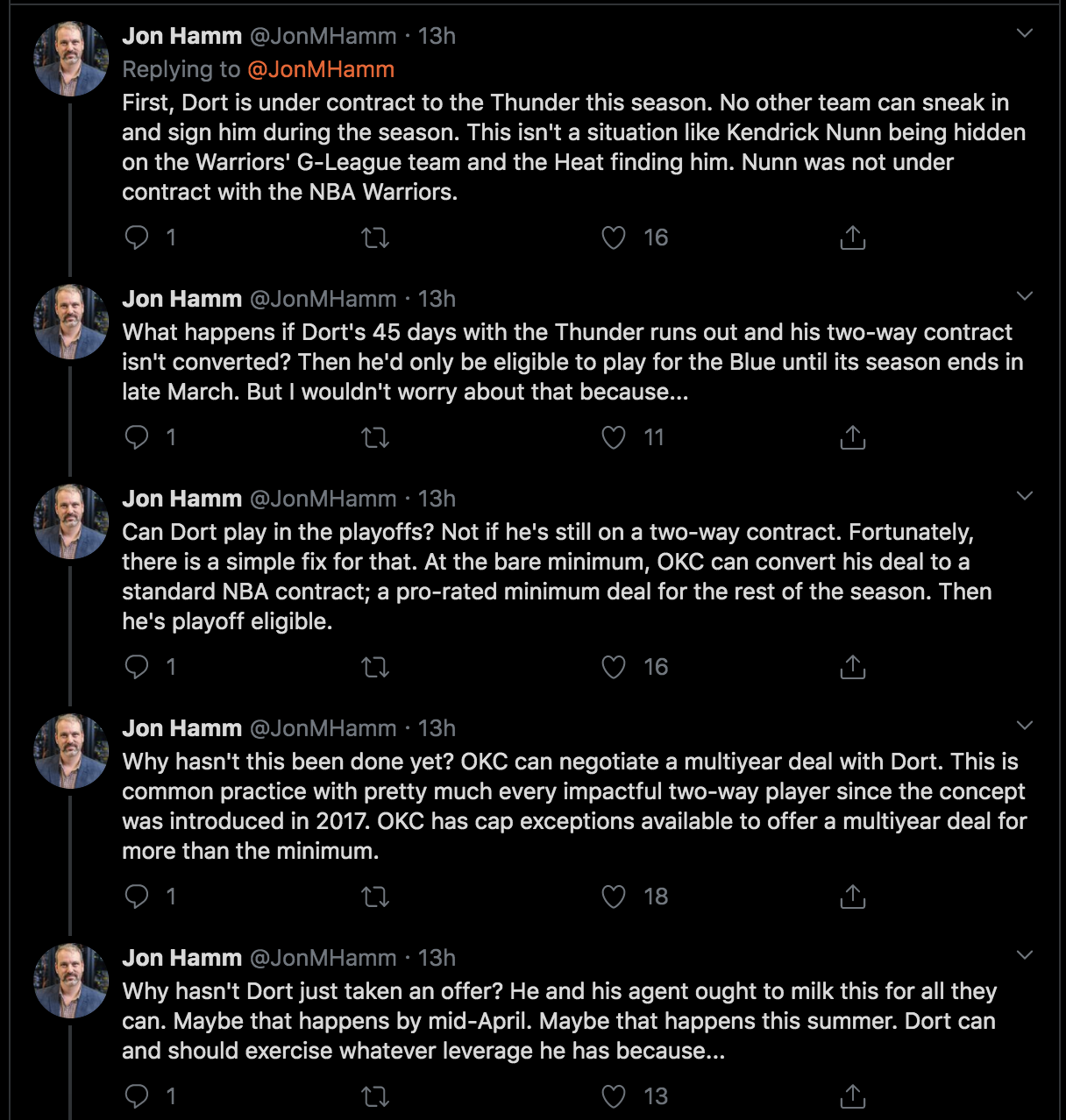Screen dimensions: 1066x1120
Task: Click Jon Hamm's avatar on the playoffs tweet
Action: (70, 521)
